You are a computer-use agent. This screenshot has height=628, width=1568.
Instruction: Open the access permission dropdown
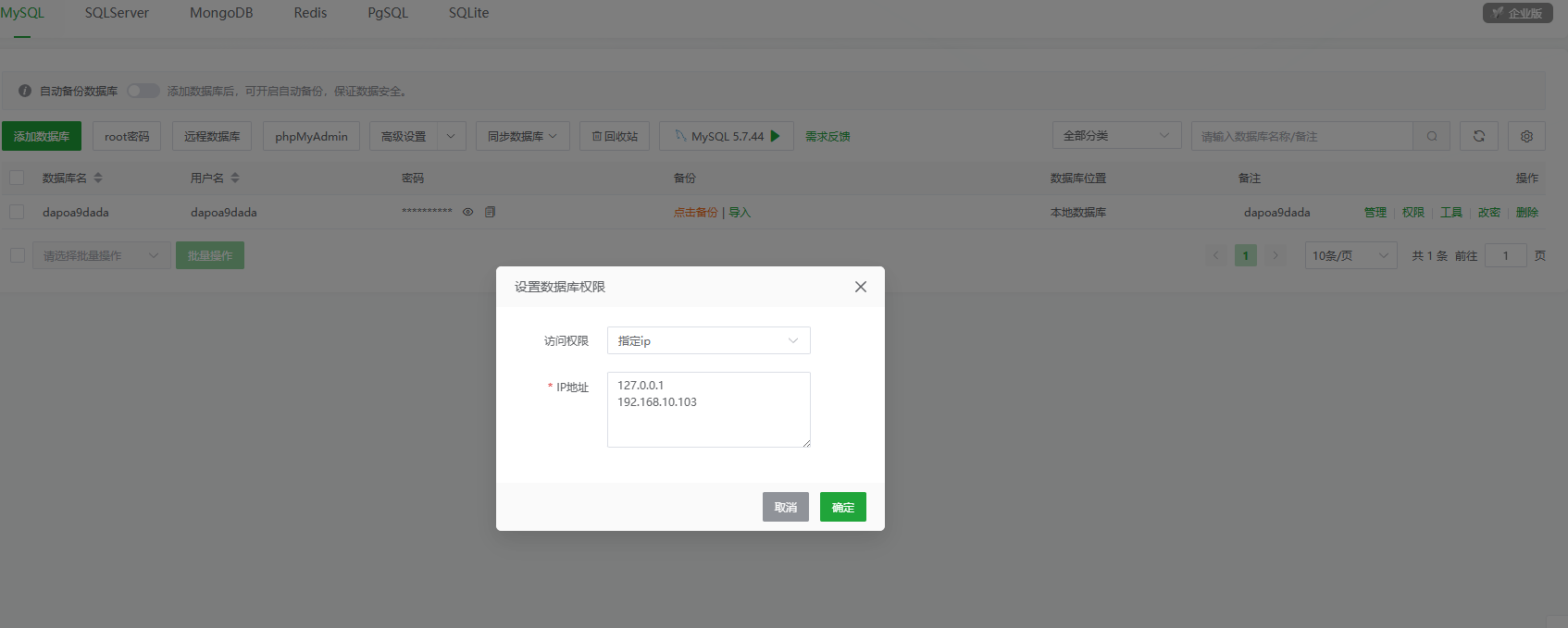pyautogui.click(x=709, y=340)
